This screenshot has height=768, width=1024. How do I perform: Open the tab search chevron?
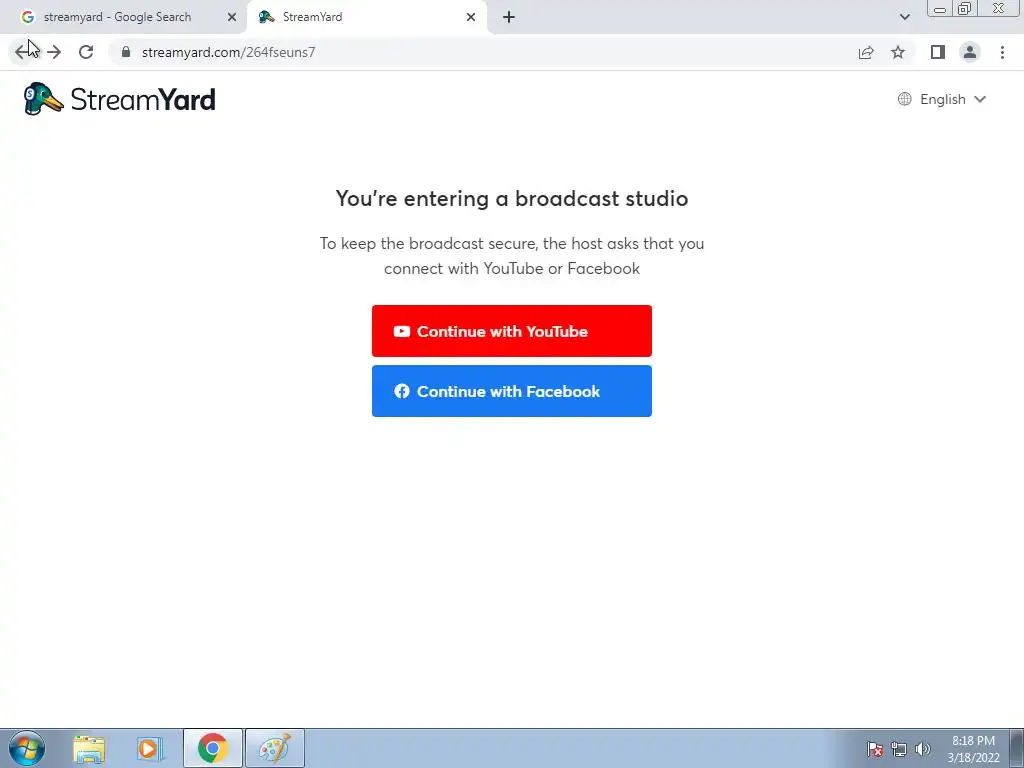(x=904, y=17)
